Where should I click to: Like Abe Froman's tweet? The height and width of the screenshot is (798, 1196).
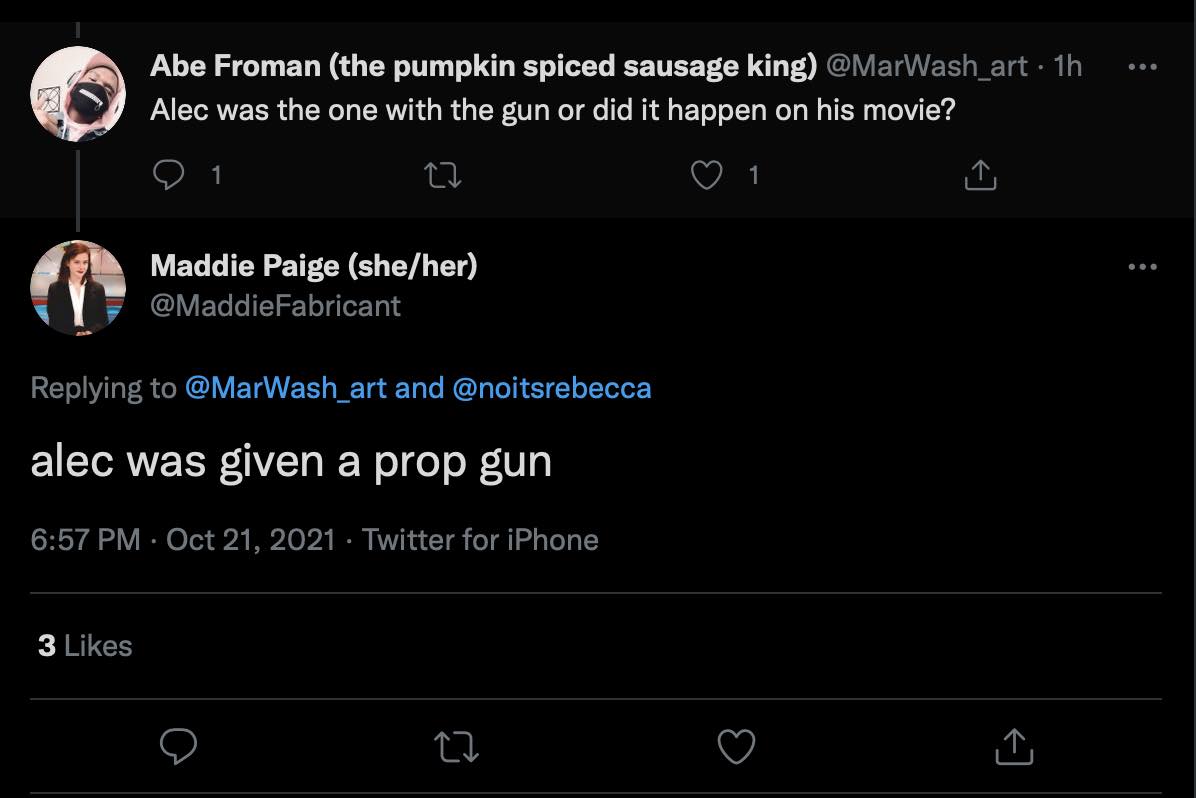click(707, 176)
